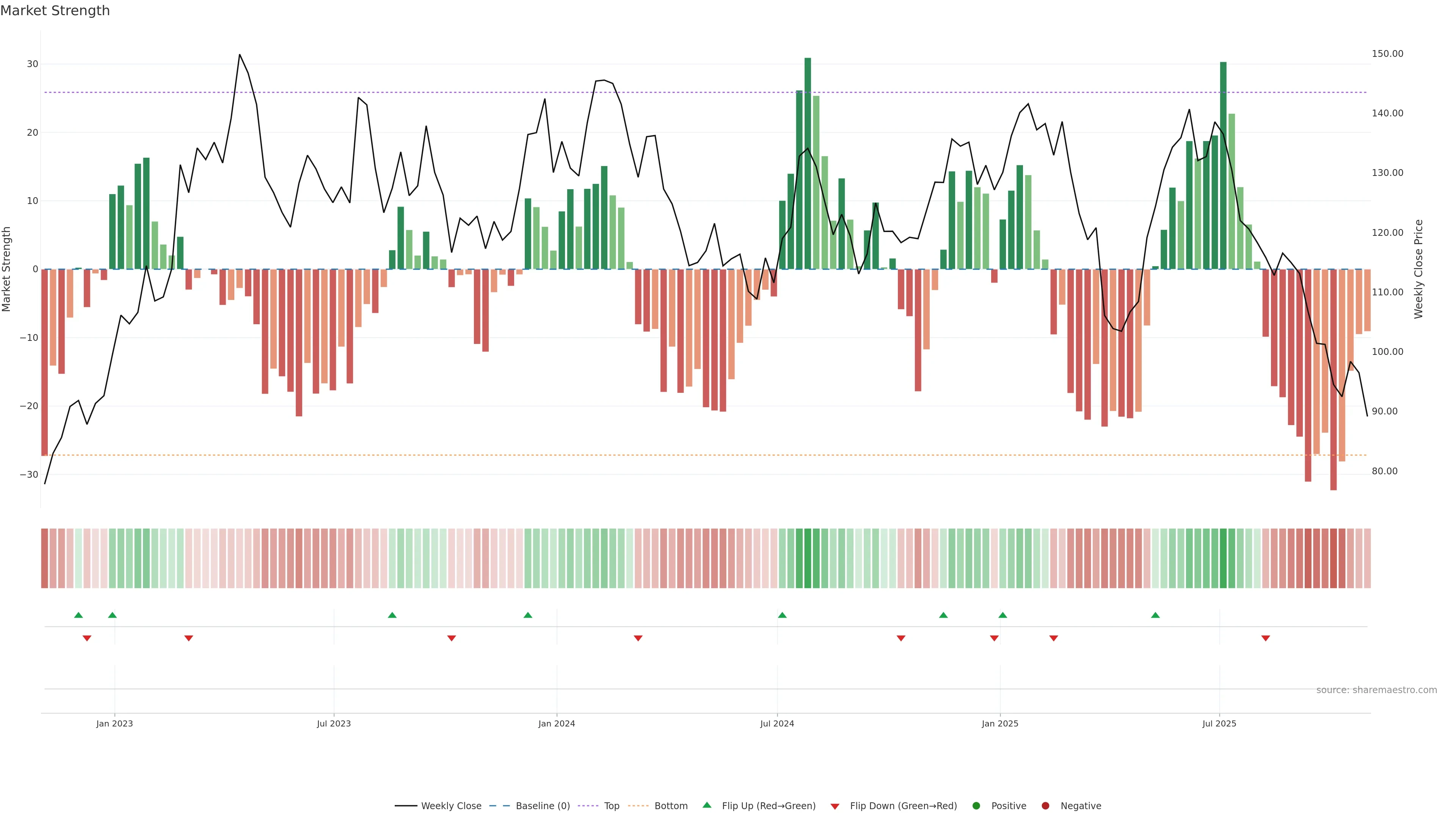Click the source: sharemaestro.com text

1376,690
